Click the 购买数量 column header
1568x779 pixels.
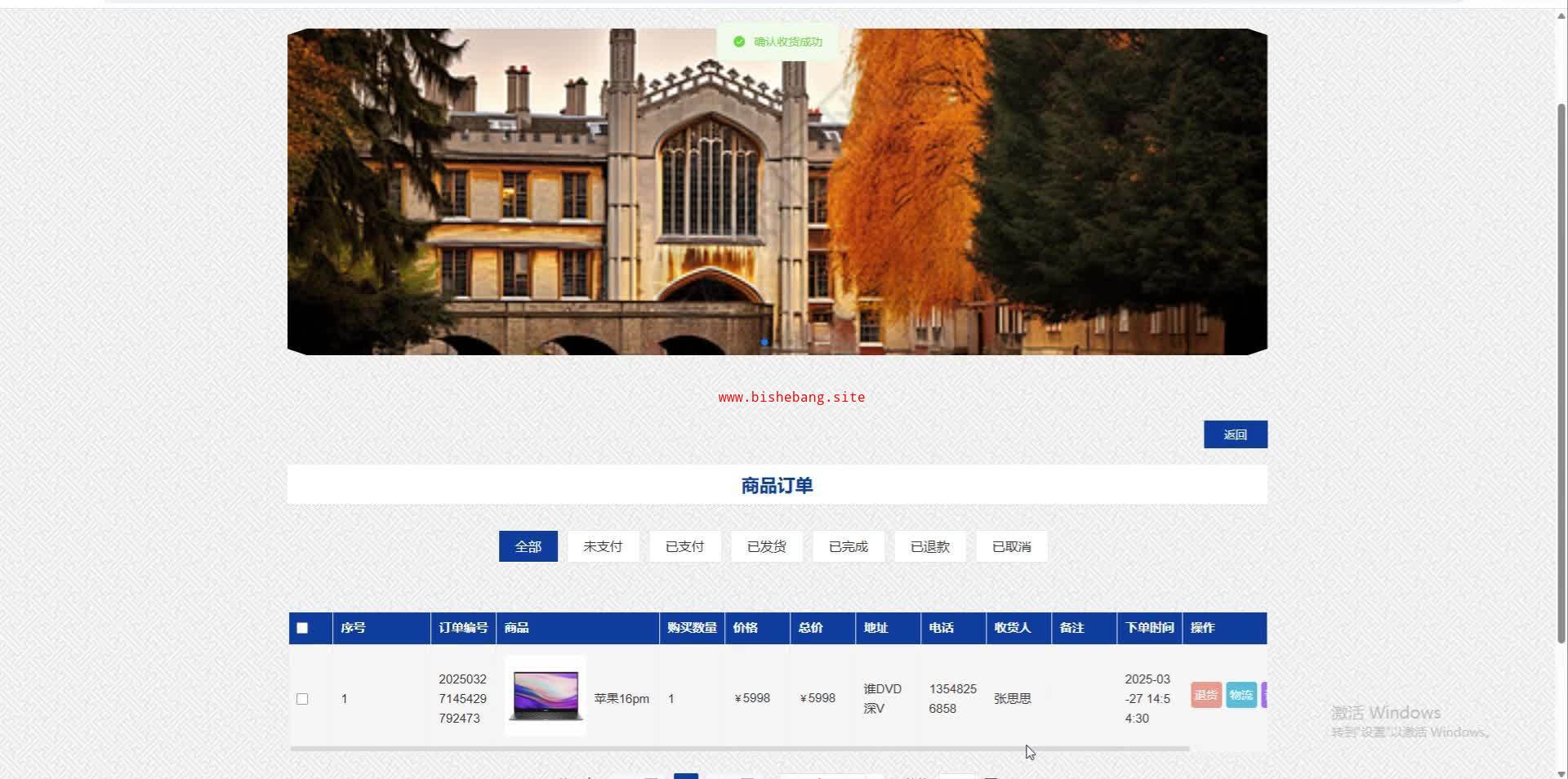tap(692, 628)
